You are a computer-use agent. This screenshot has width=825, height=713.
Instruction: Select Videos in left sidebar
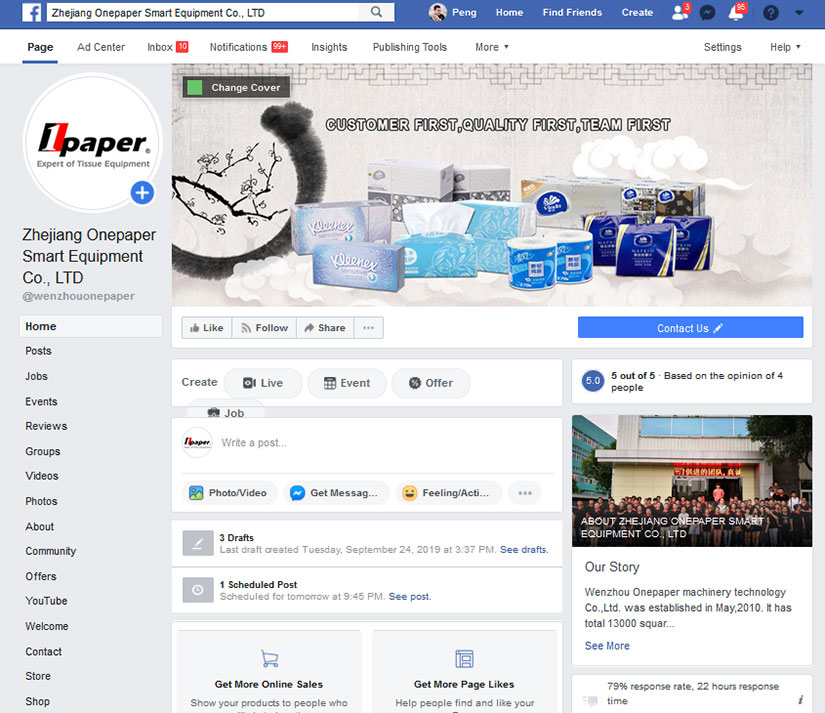pos(42,476)
